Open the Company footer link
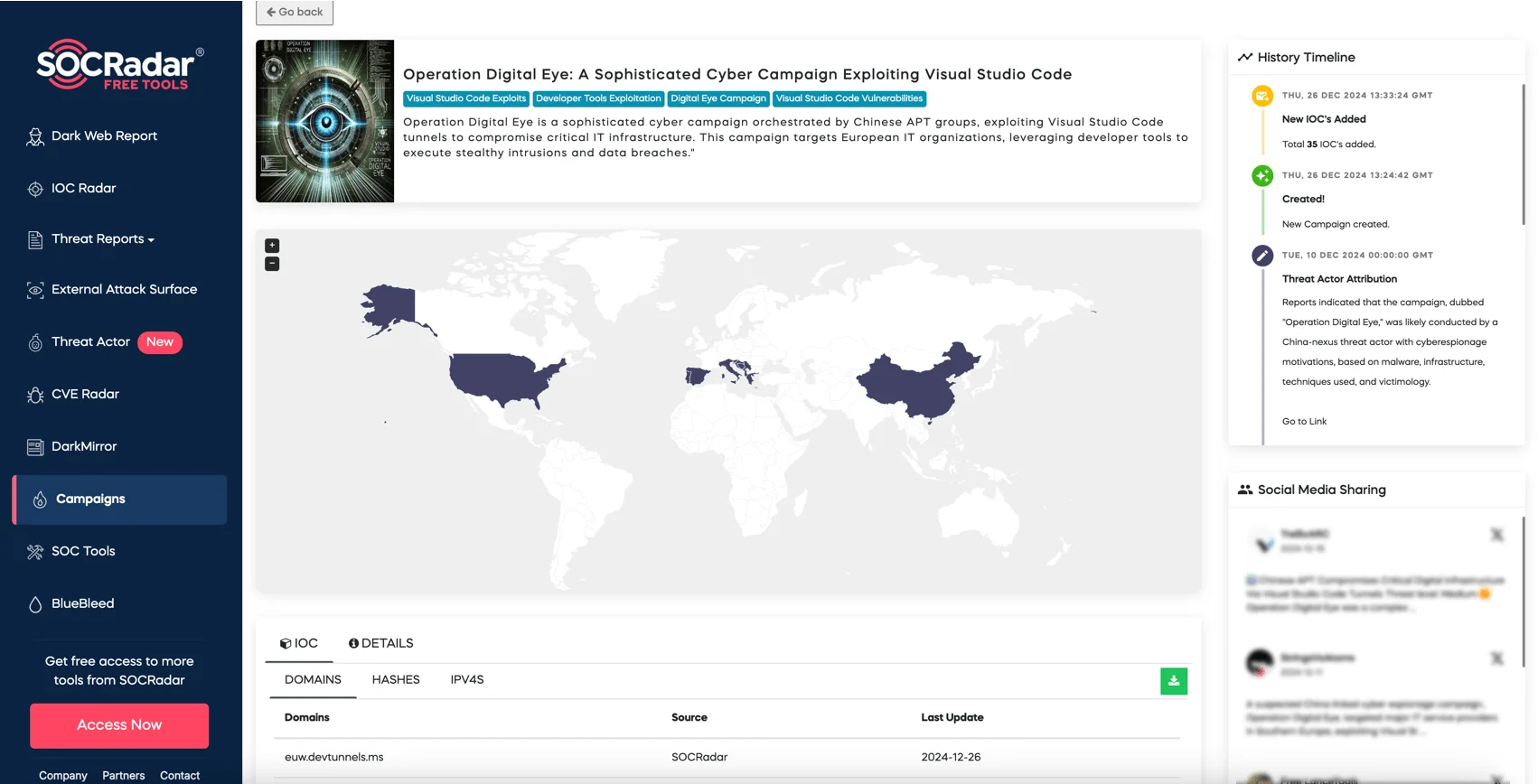Screen dimensions: 1538x784 coord(63,775)
